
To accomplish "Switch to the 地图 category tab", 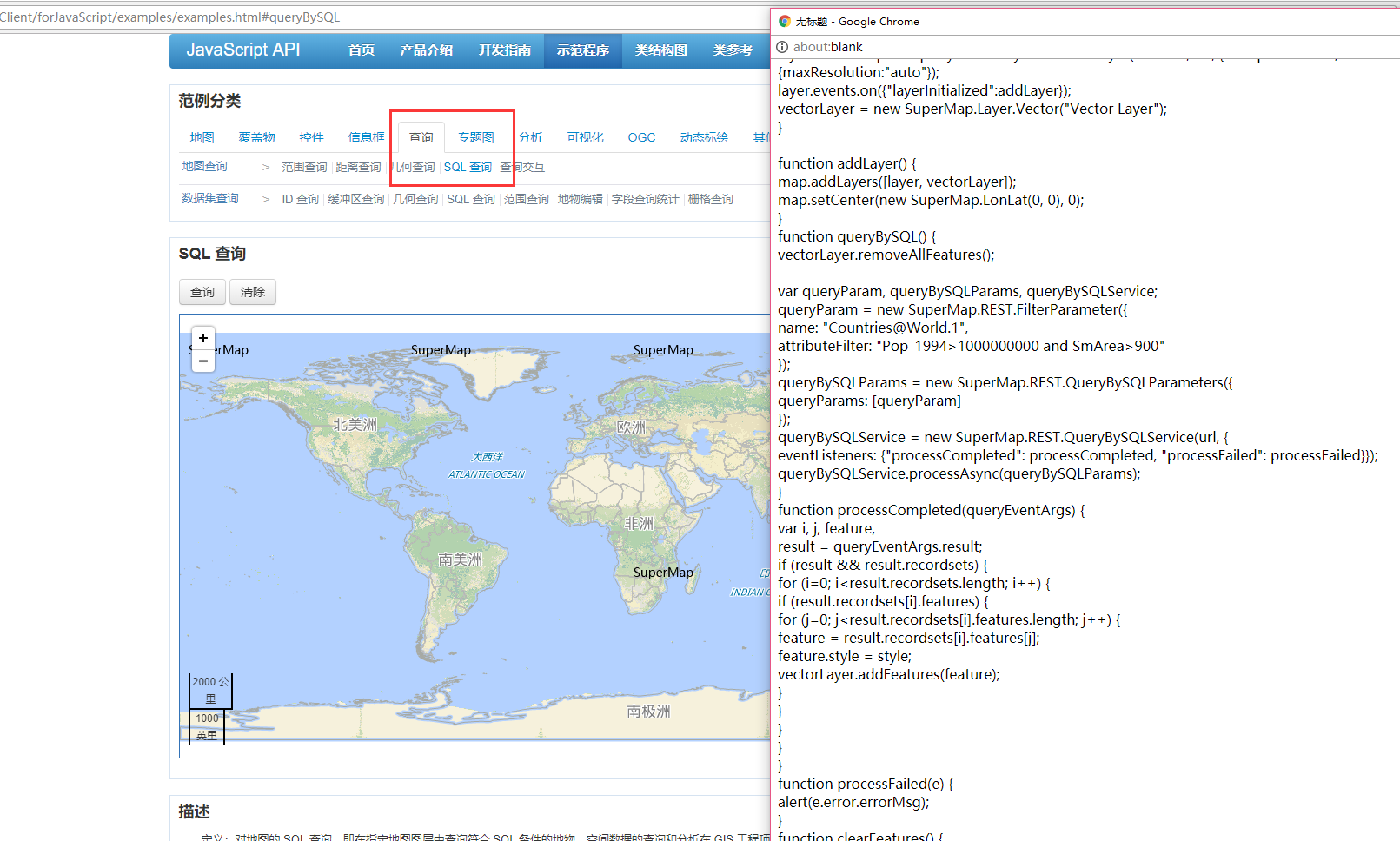I will (202, 137).
